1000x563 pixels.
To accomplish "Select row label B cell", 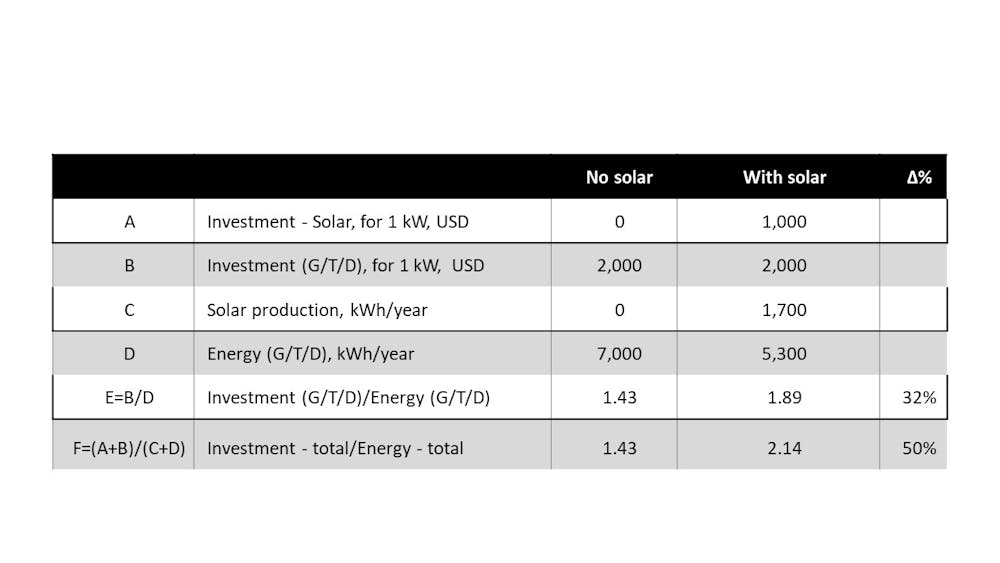I will (129, 266).
